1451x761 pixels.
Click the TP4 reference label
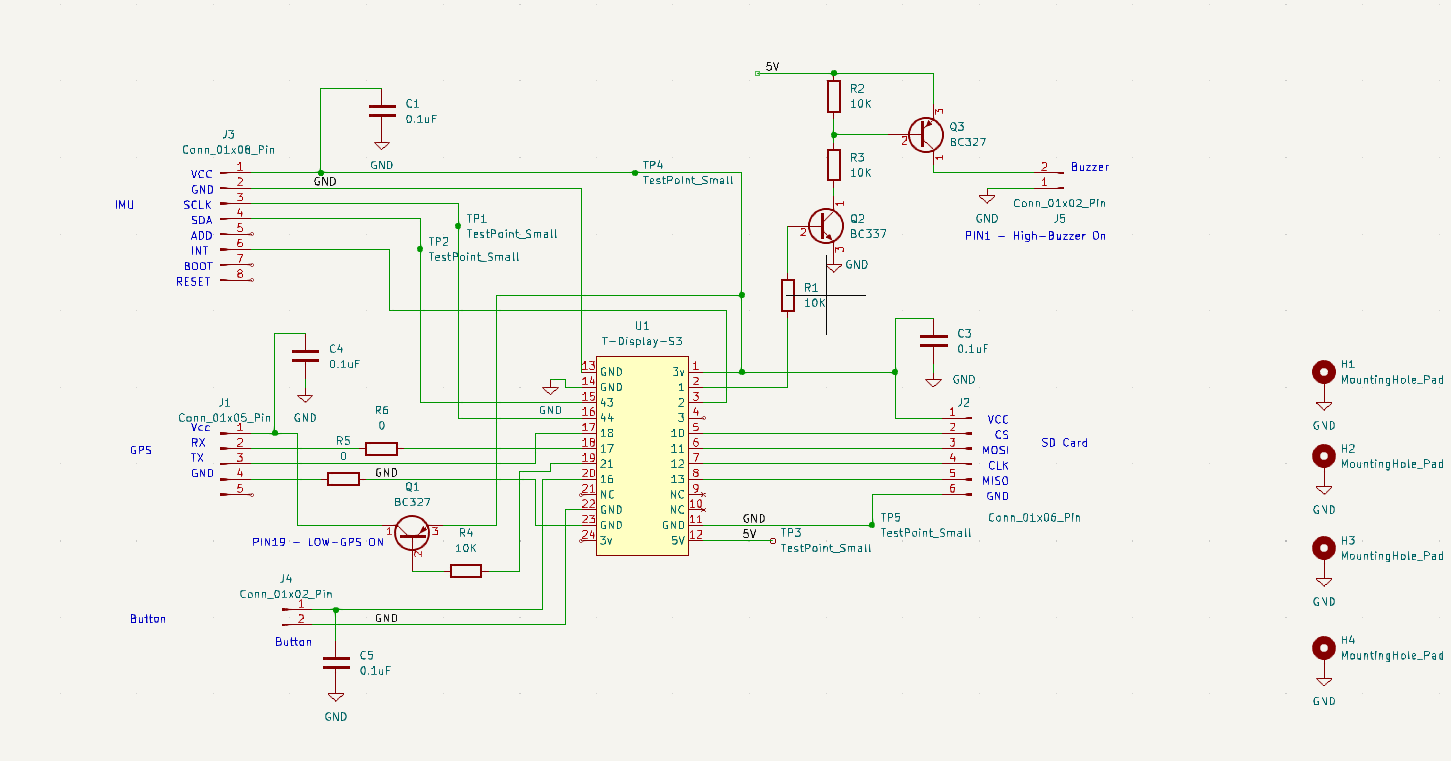(652, 165)
